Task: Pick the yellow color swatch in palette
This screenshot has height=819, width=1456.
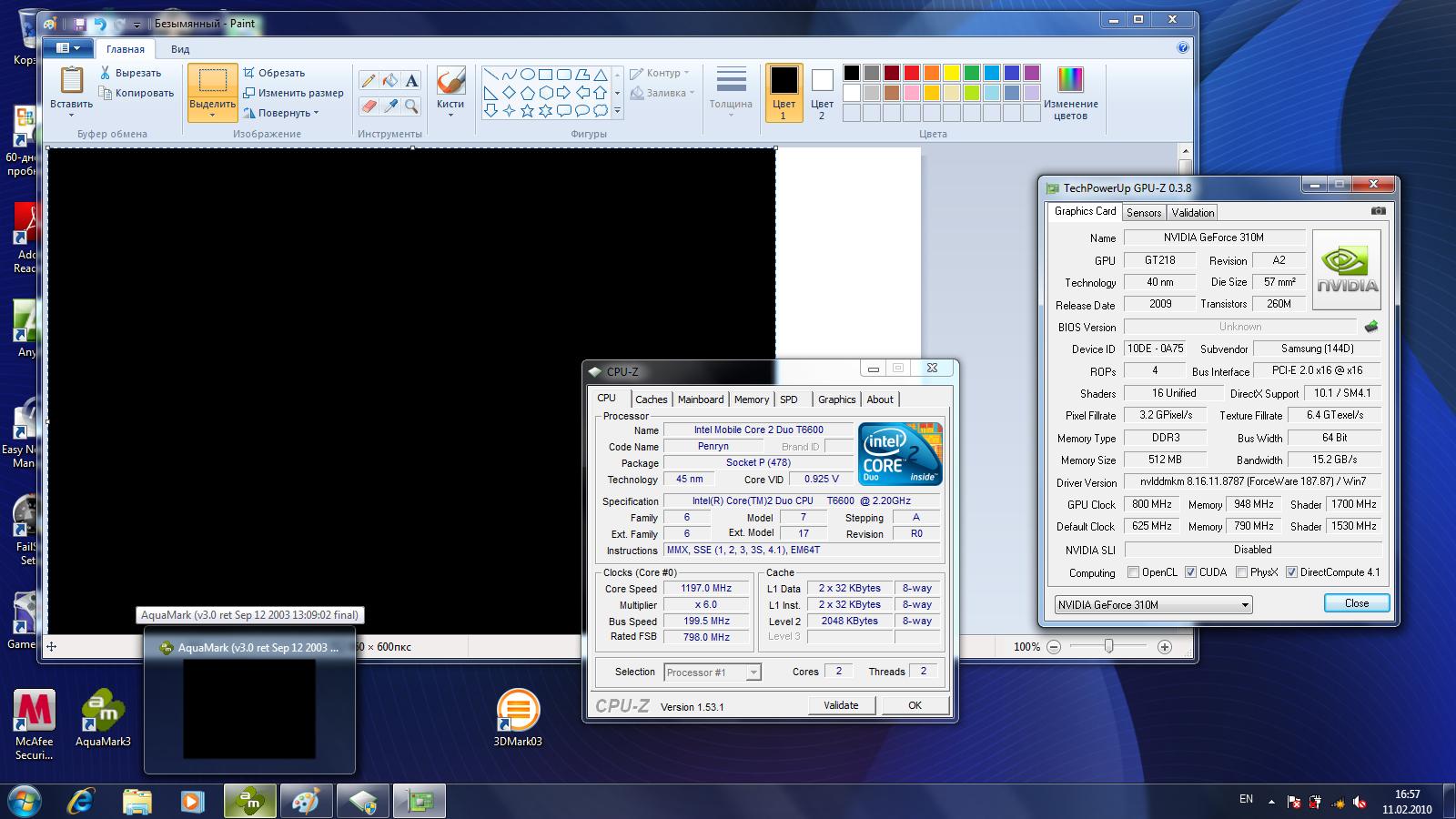Action: pyautogui.click(x=951, y=73)
